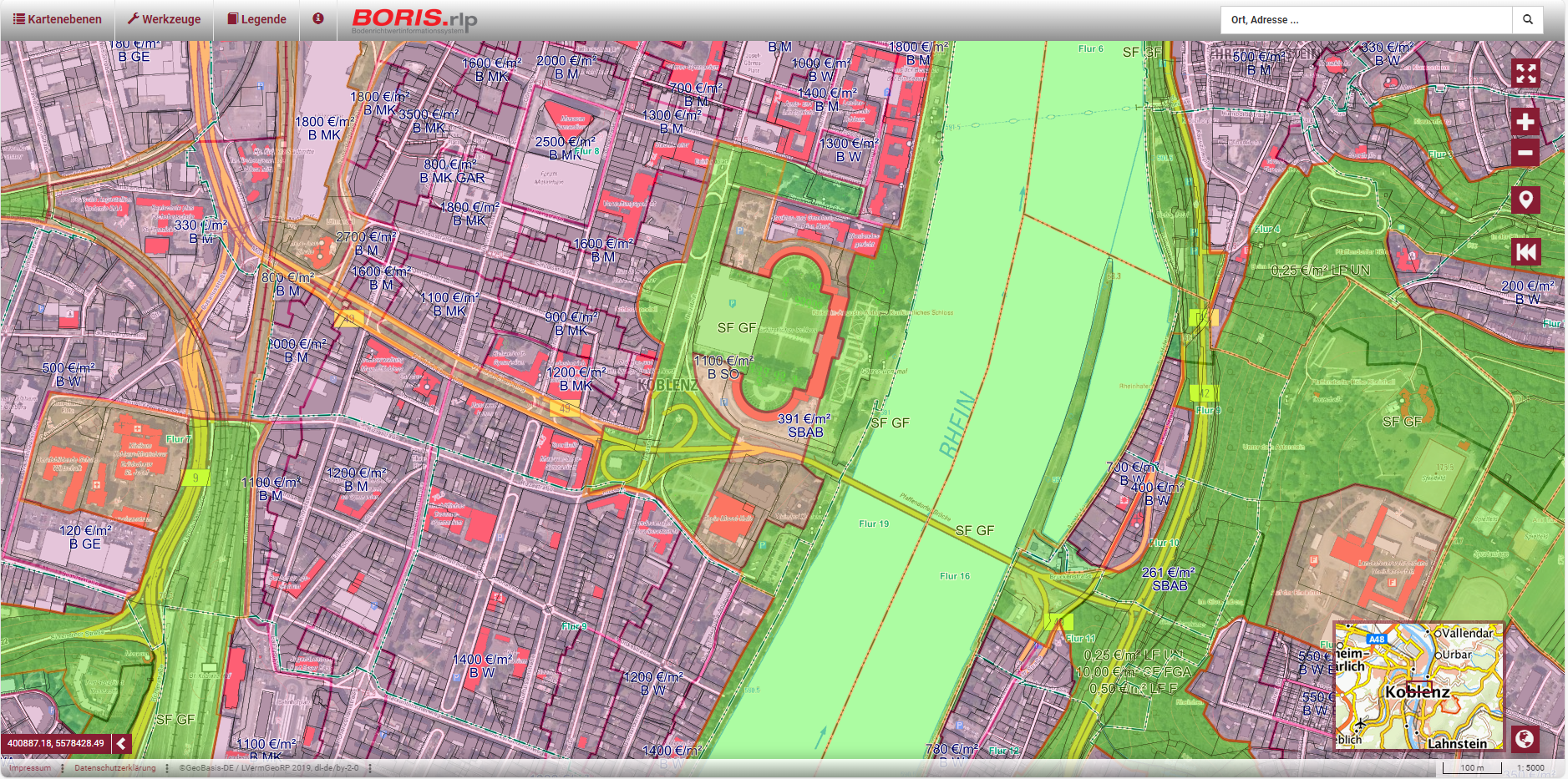This screenshot has width=1568, height=779.
Task: Click the search magnifier button
Action: 1527,19
